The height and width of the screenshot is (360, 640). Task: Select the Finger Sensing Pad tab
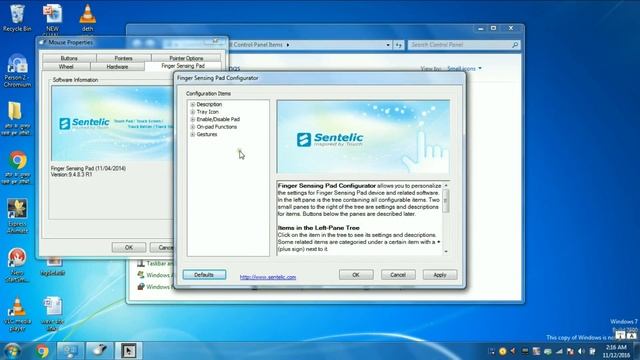183,66
